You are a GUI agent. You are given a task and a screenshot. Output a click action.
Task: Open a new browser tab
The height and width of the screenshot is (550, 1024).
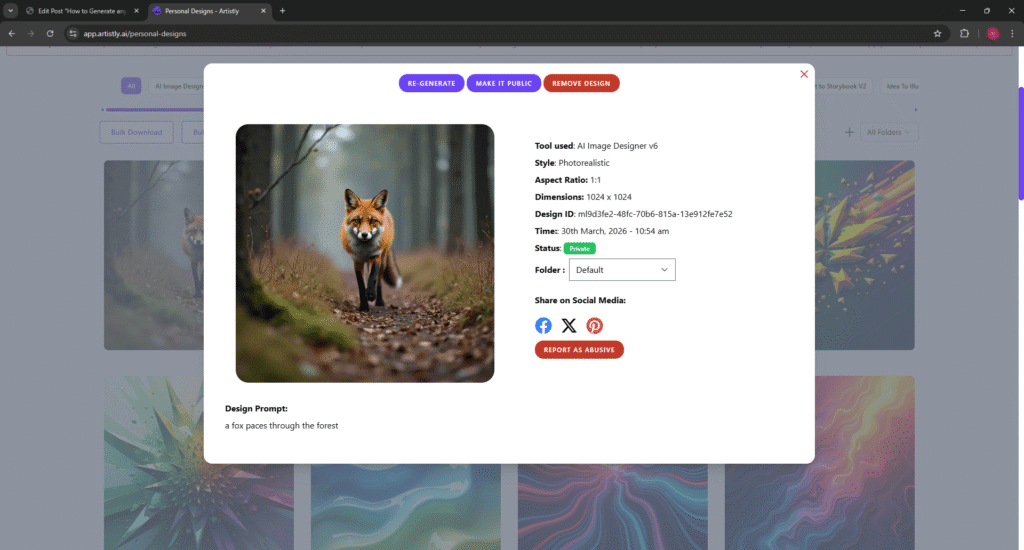coord(282,10)
